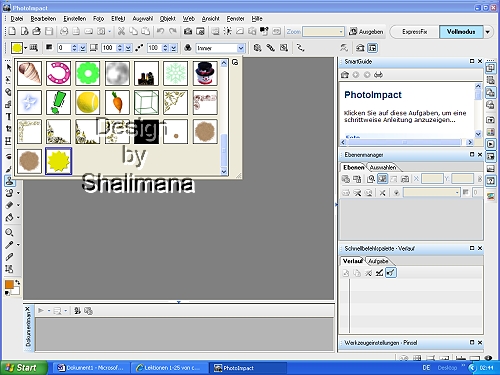Switch to the Auswählen tab
Viewport: 500px width, 375px height.
pos(383,167)
